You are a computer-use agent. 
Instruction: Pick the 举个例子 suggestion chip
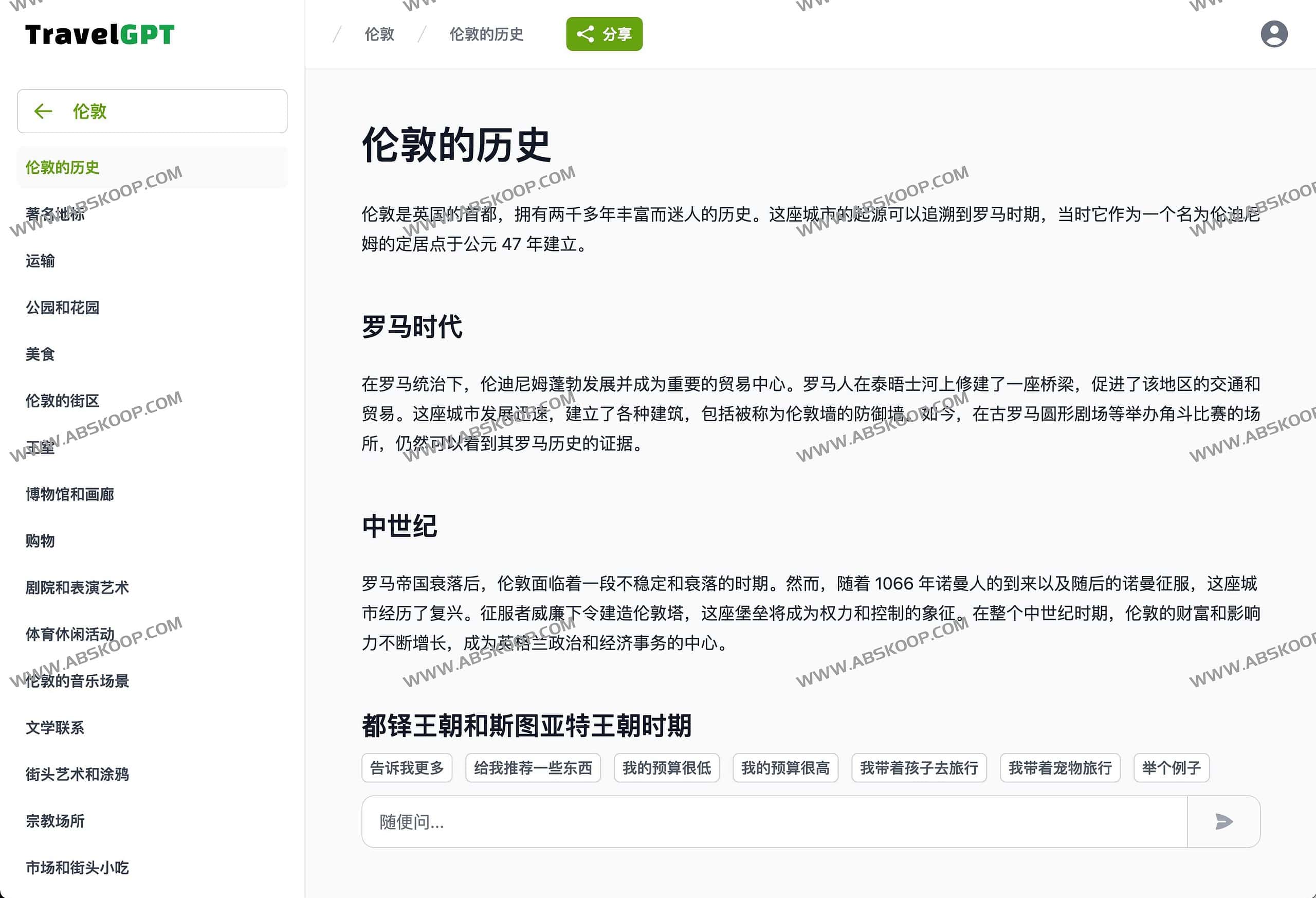1171,768
